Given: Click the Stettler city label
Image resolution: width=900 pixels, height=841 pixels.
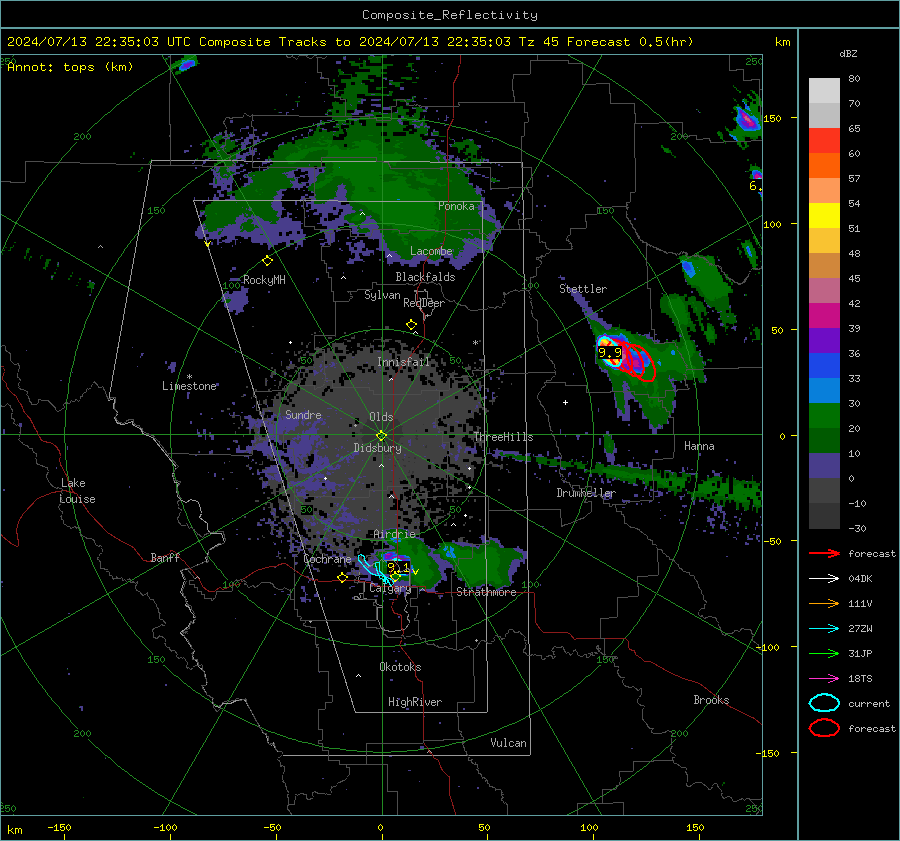Looking at the screenshot, I should (x=583, y=289).
